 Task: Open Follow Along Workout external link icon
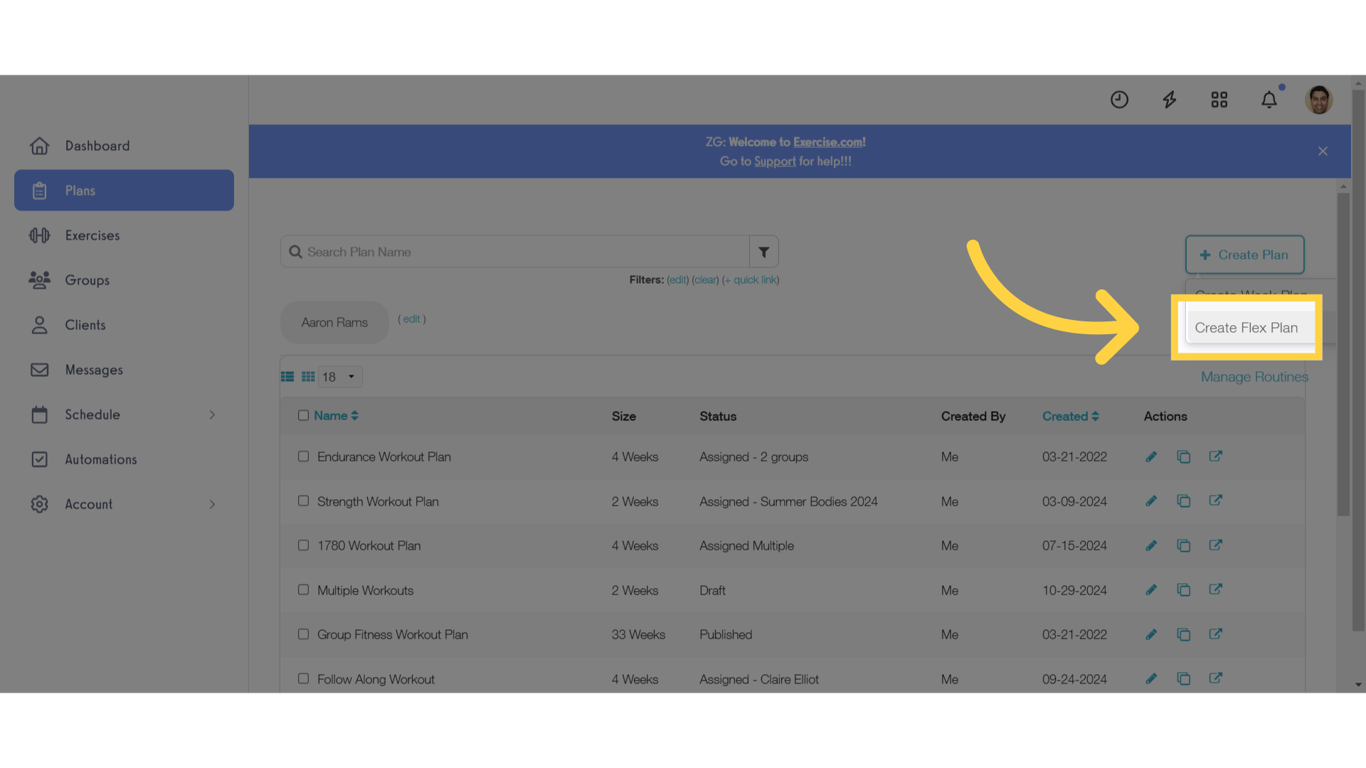coord(1216,679)
